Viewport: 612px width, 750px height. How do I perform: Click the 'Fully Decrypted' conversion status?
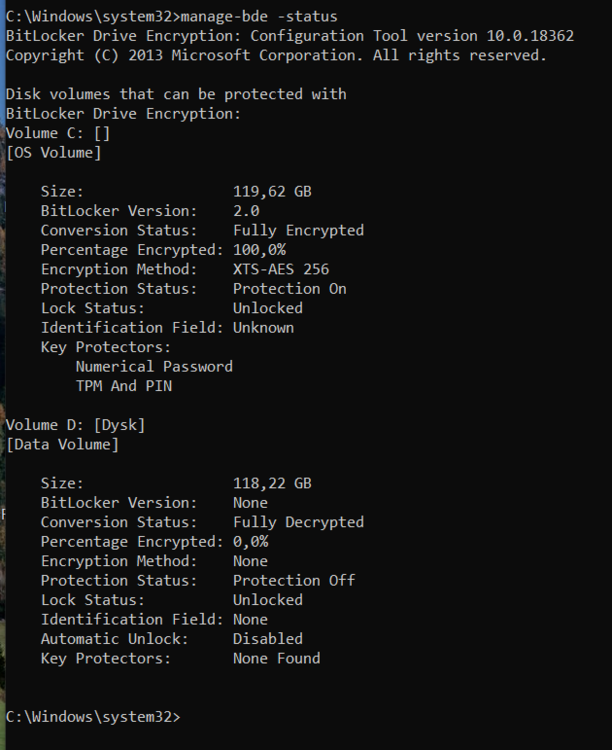pyautogui.click(x=299, y=522)
